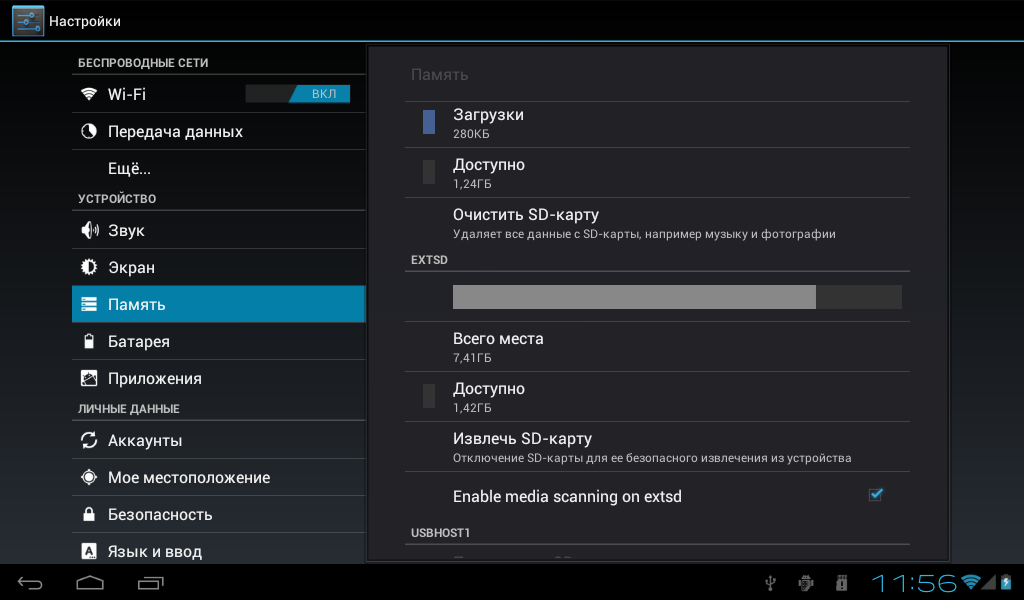
Task: Tap the Screen (Экран) brightness icon
Action: point(89,268)
